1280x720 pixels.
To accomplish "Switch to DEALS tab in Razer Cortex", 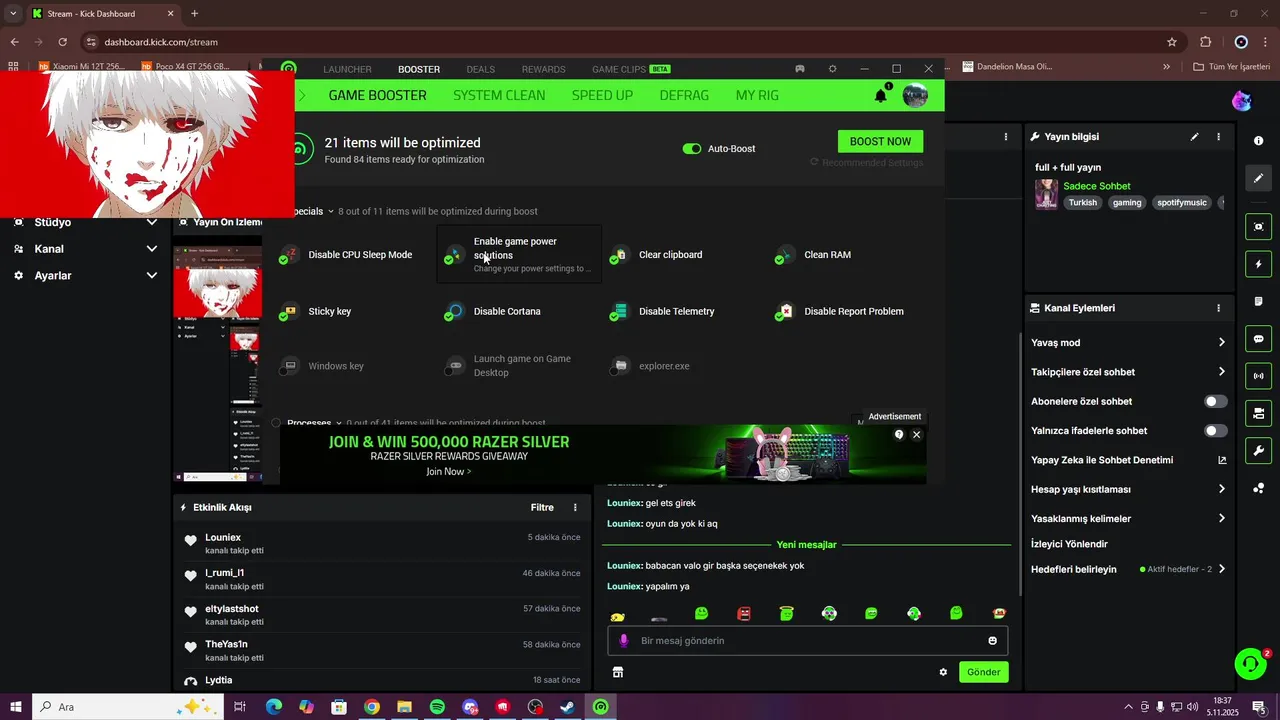I will tap(480, 70).
